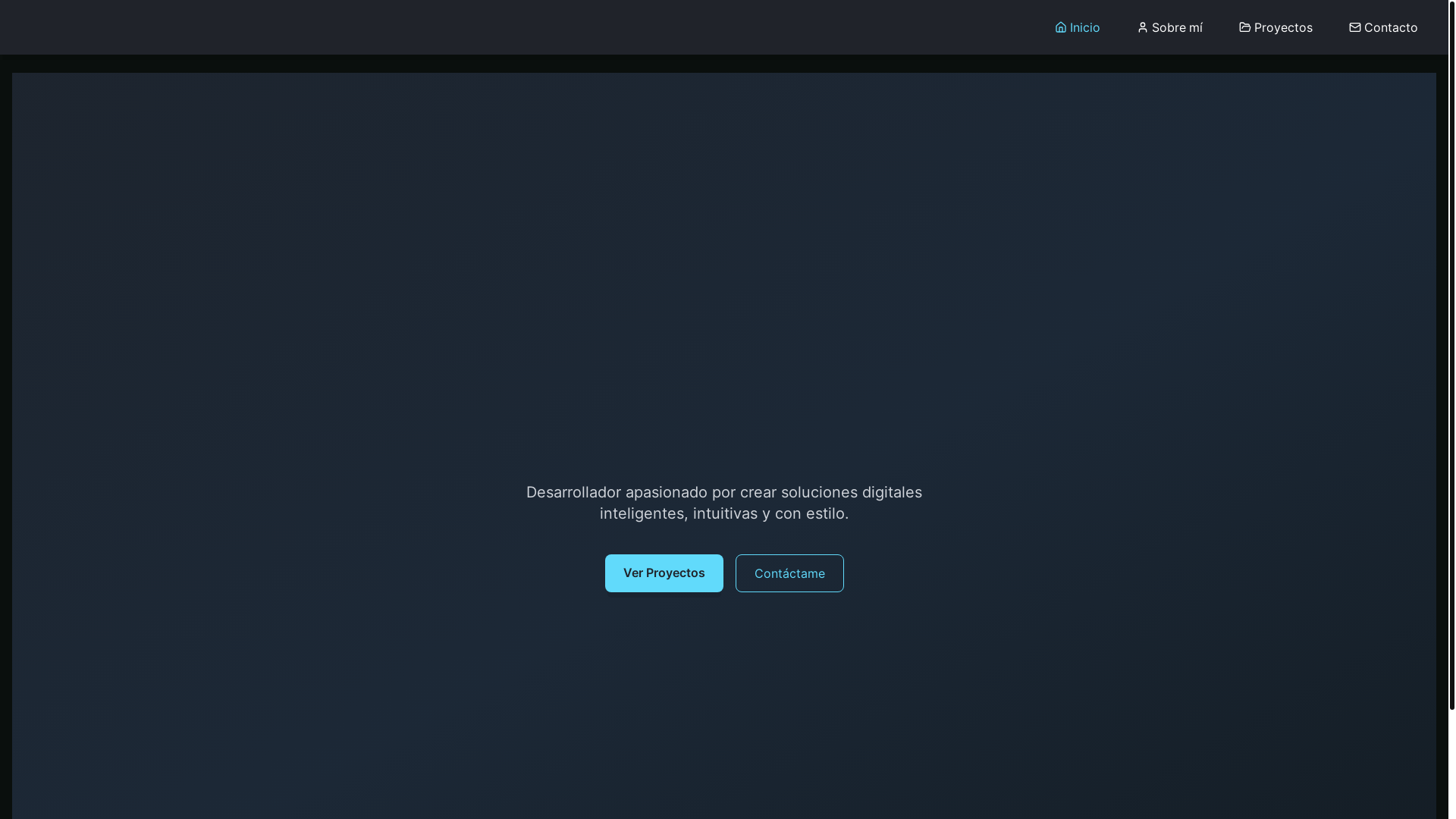1456x819 pixels.
Task: Click the text "inteligentes, intuitivas y con estilo."
Action: [x=724, y=514]
